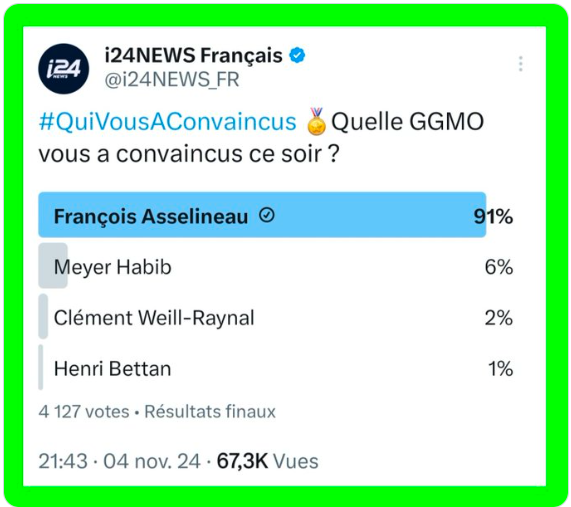
Task: Click the blue verified badge icon
Action: coord(297,55)
